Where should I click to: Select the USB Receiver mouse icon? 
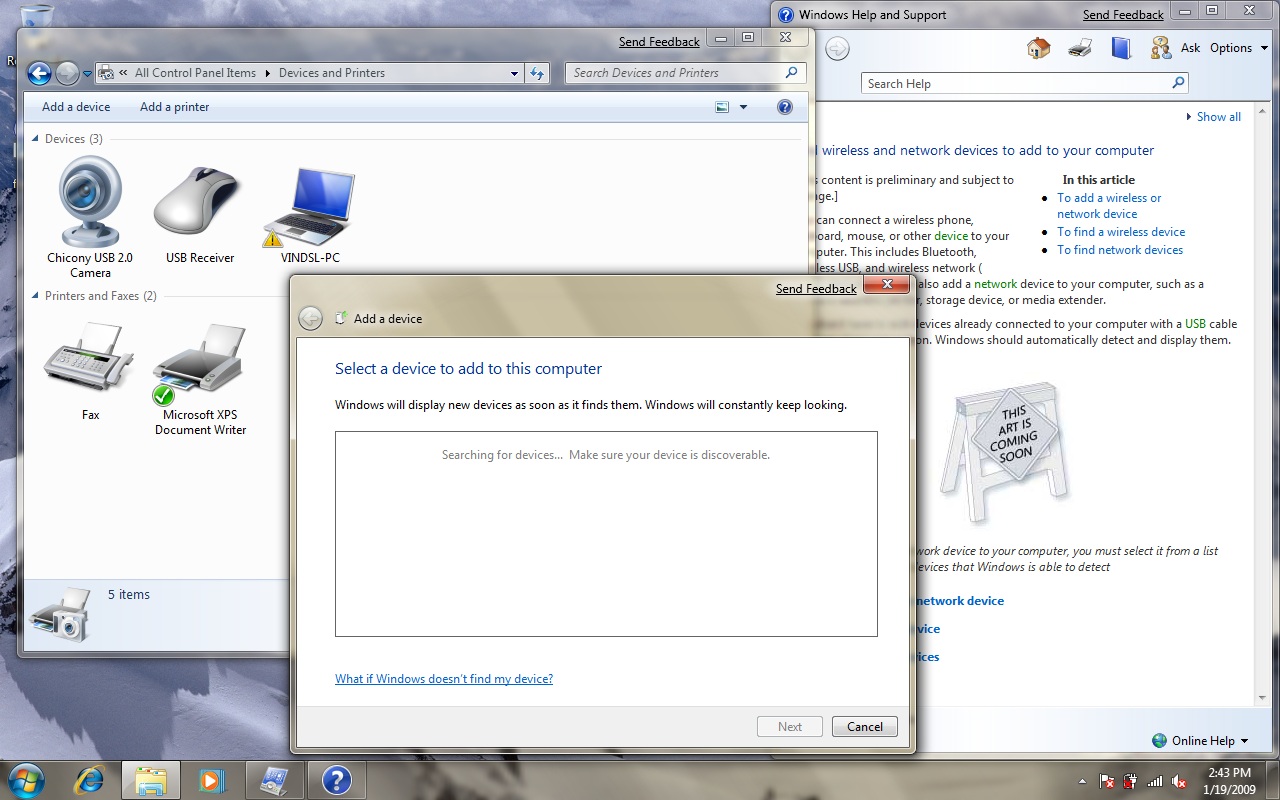199,203
